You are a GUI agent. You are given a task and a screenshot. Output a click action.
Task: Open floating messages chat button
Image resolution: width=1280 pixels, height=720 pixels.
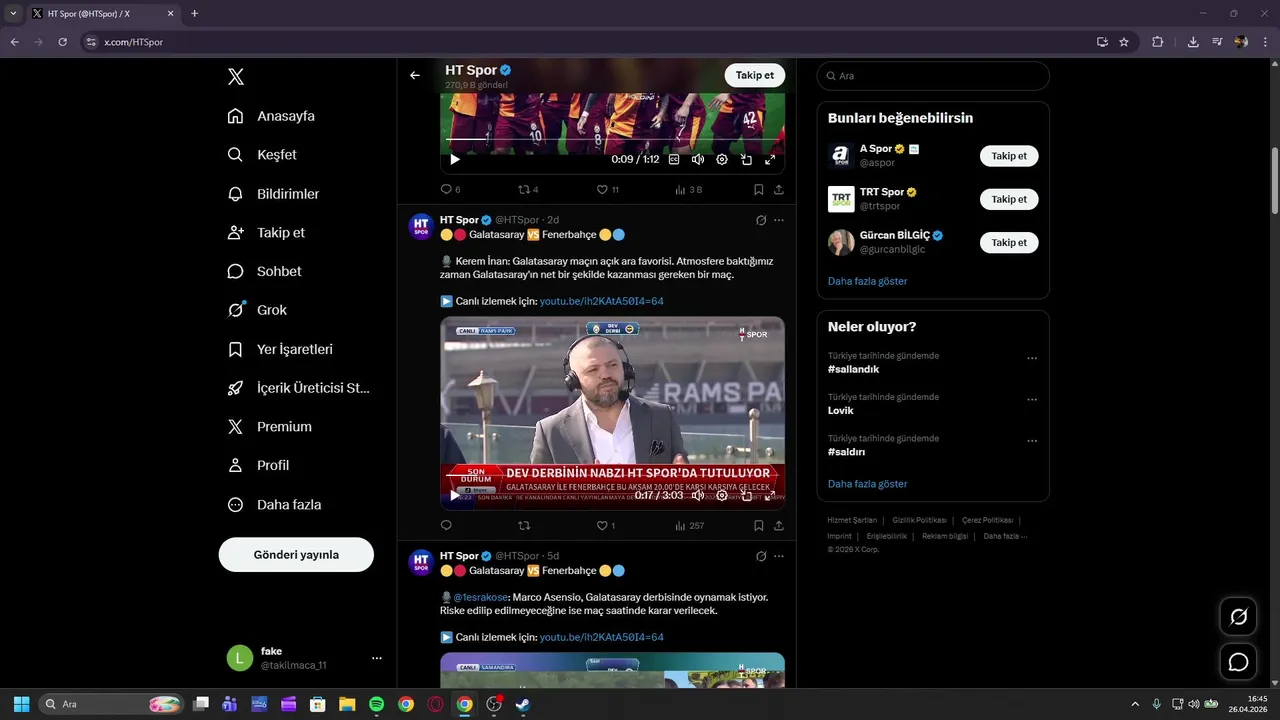click(x=1238, y=662)
